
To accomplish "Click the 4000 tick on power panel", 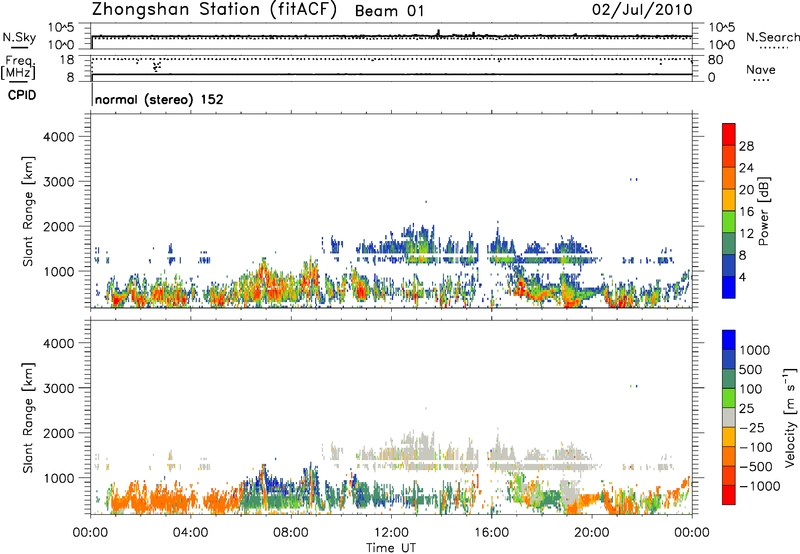I will pyautogui.click(x=58, y=137).
